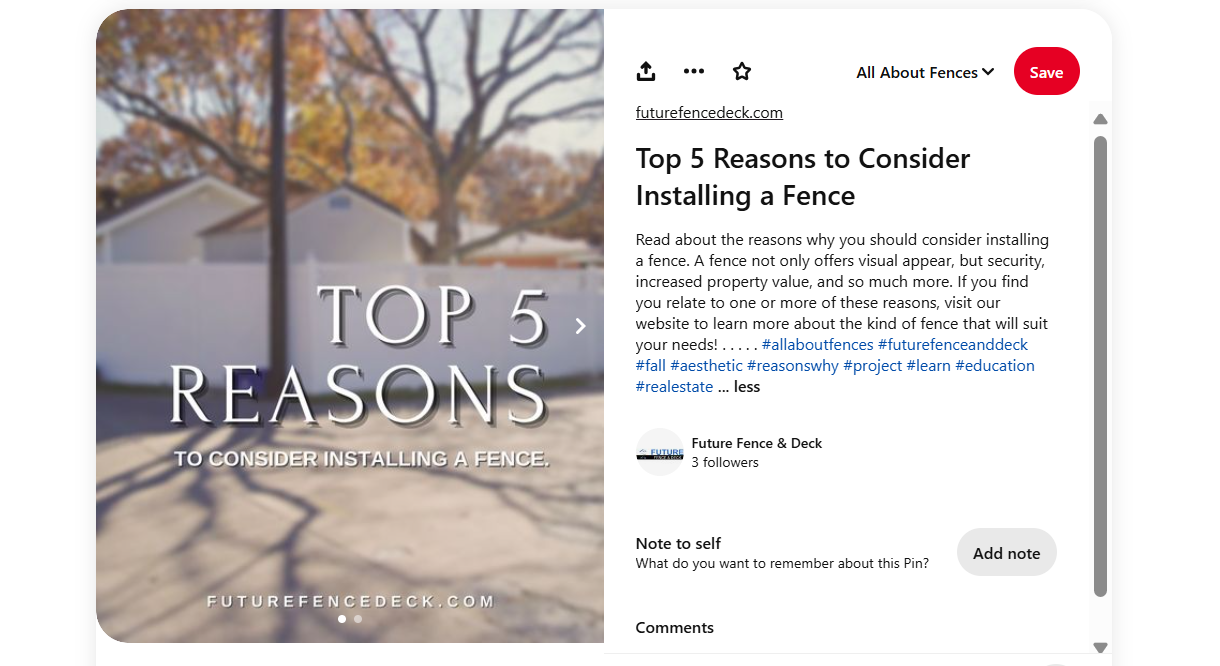
Task: Select the second carousel dot indicator
Action: [358, 619]
